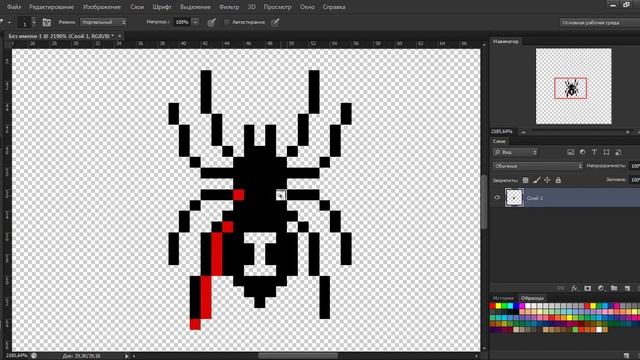Image resolution: width=640 pixels, height=360 pixels.
Task: Create a new layer
Action: pos(627,288)
